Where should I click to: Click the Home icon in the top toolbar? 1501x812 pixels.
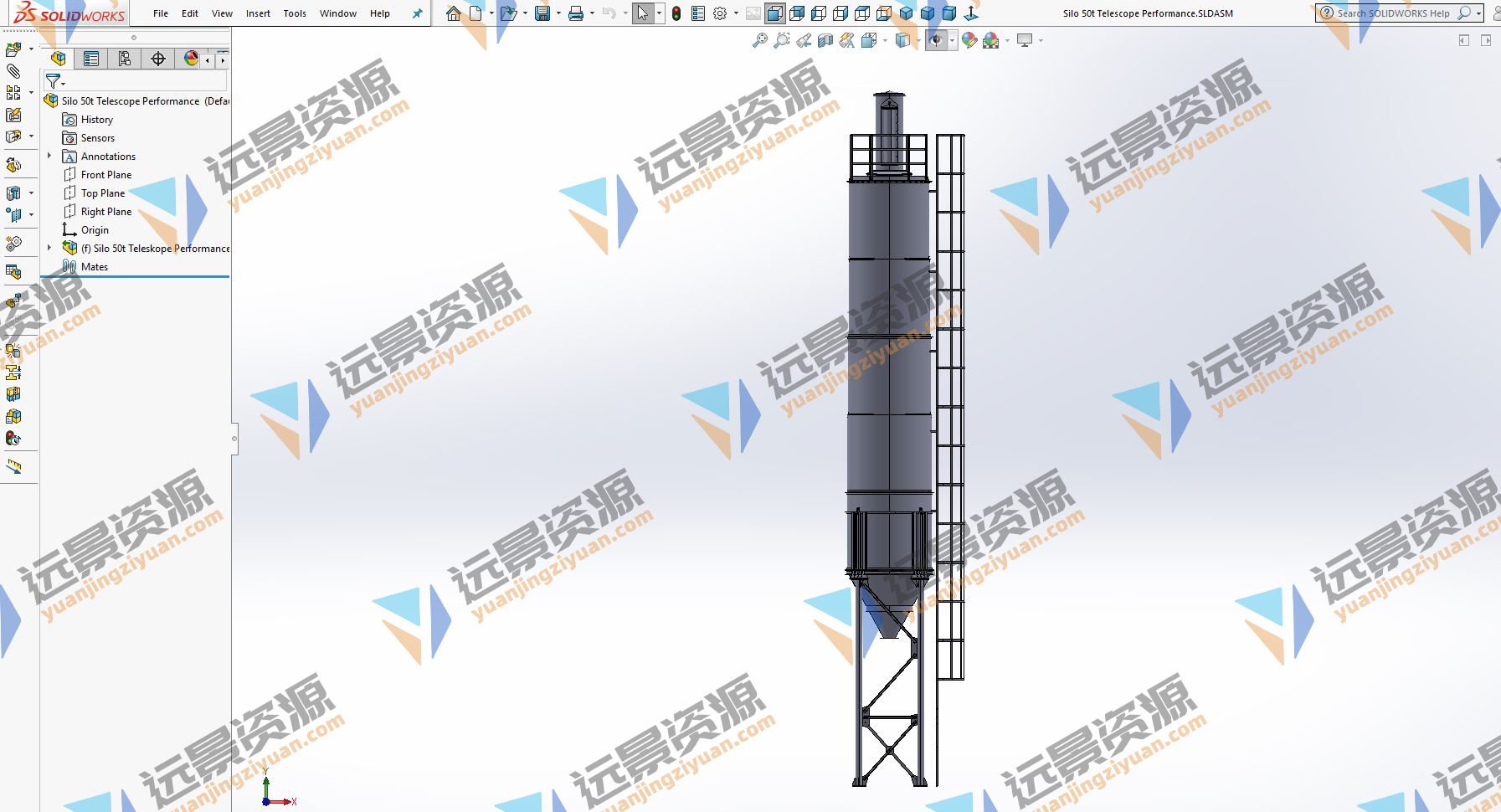click(x=453, y=13)
